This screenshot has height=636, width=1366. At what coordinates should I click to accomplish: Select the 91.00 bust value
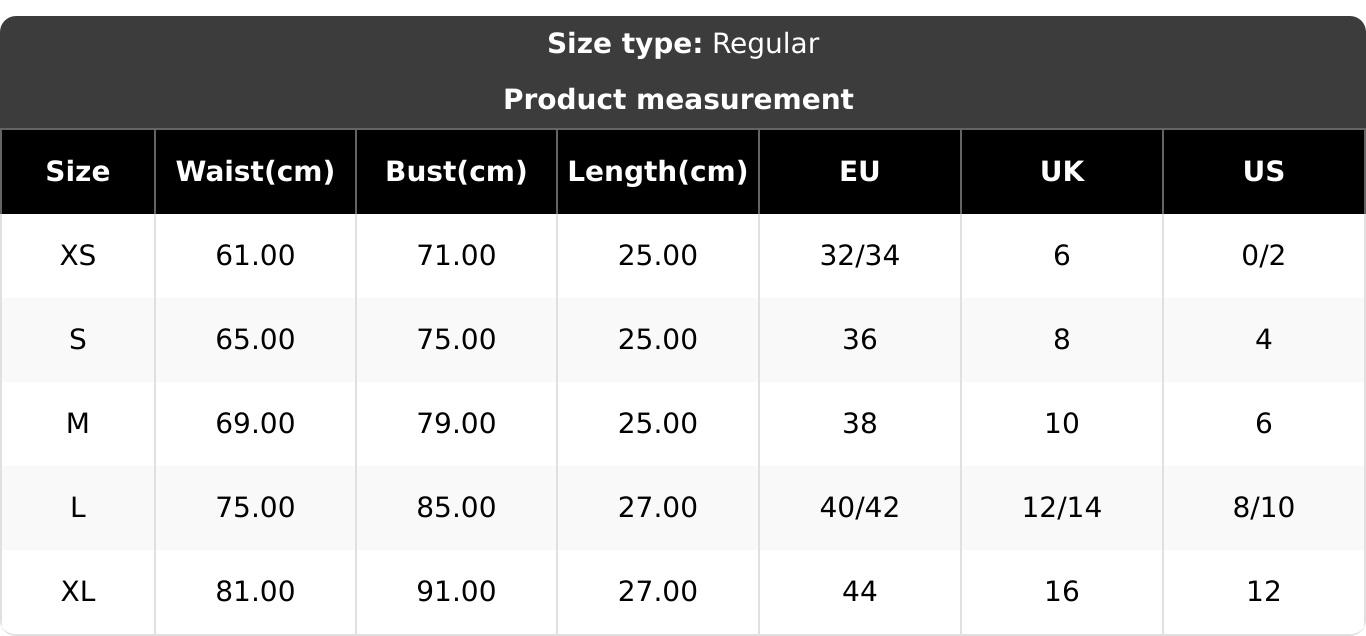coord(456,592)
